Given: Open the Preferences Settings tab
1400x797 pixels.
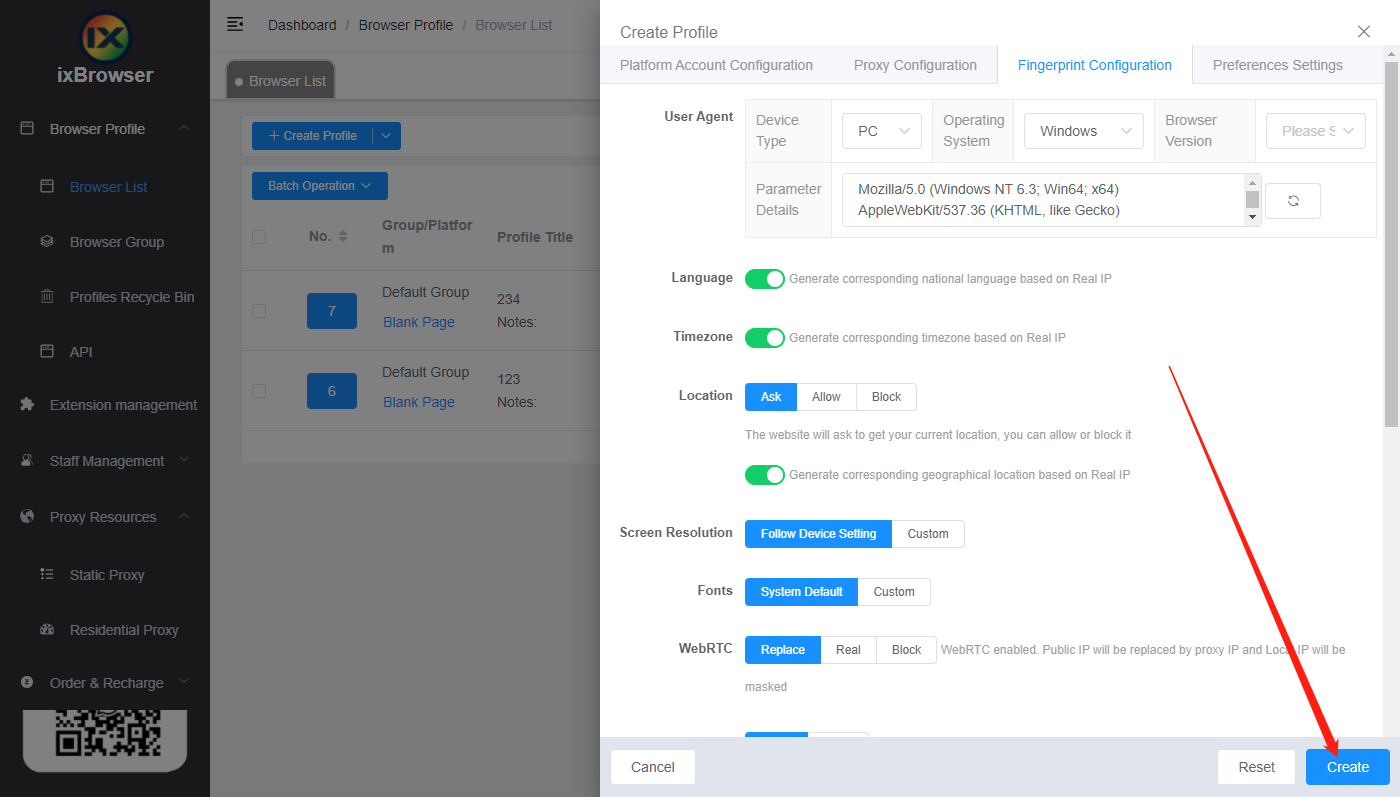Looking at the screenshot, I should coord(1277,65).
